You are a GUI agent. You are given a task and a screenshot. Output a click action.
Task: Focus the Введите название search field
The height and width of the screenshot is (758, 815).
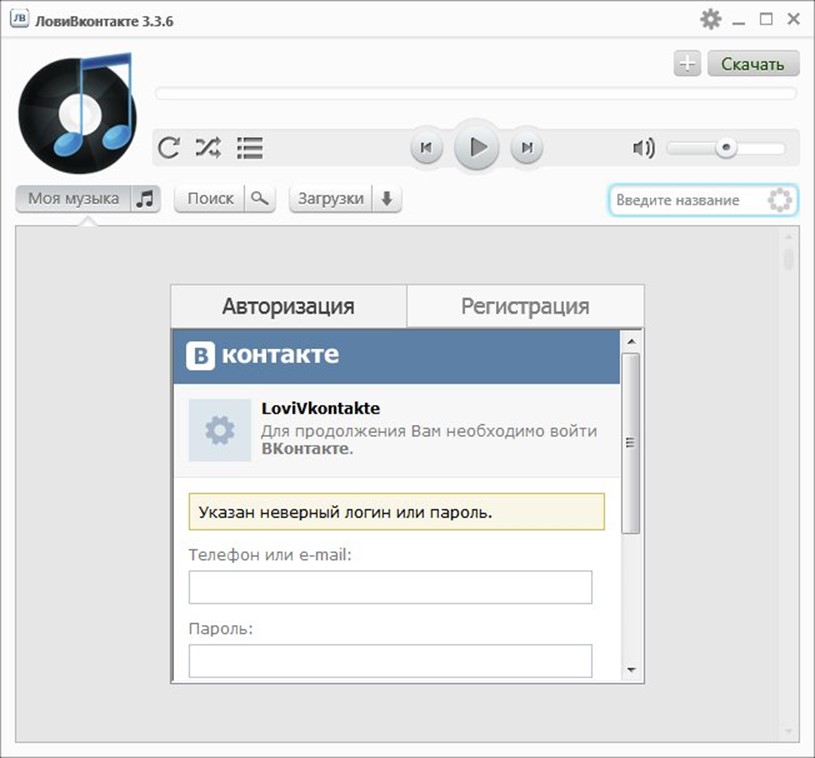click(703, 200)
